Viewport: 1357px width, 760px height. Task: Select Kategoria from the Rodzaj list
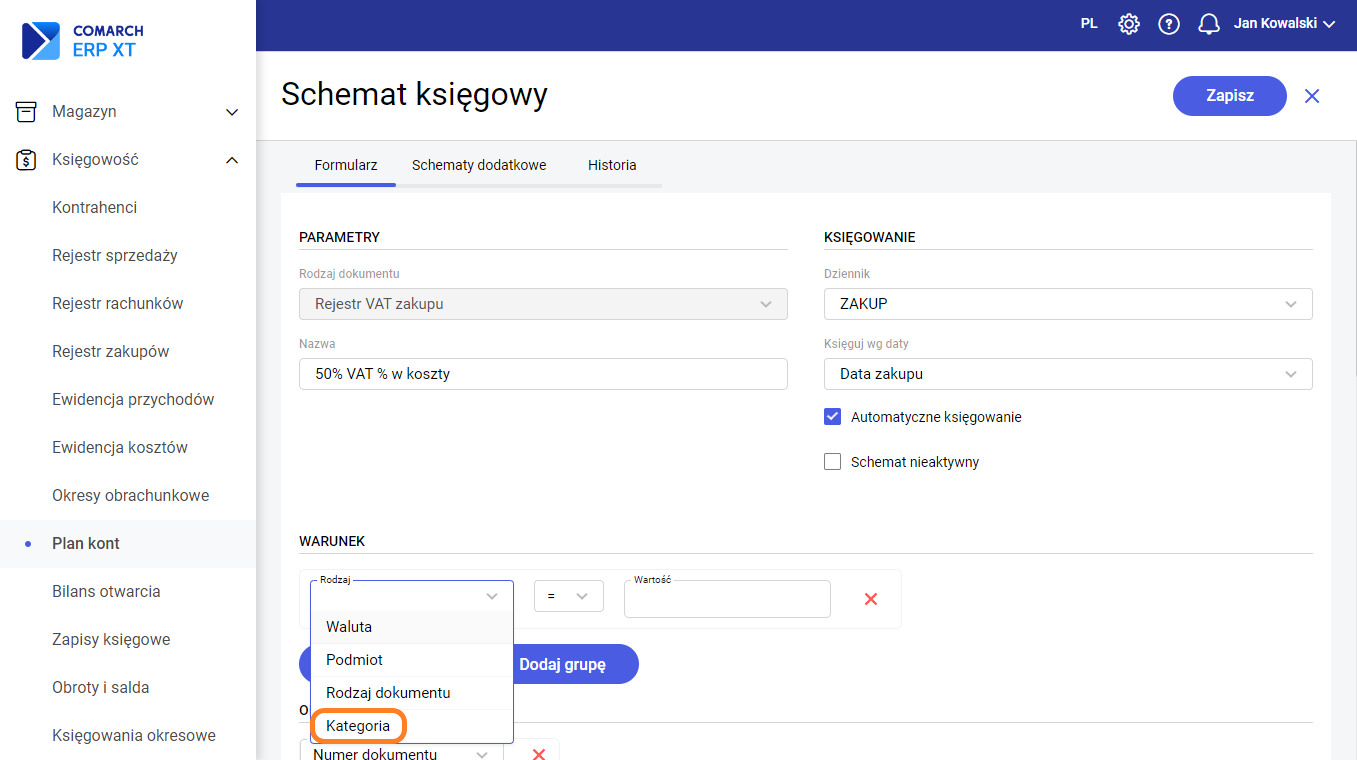point(358,726)
